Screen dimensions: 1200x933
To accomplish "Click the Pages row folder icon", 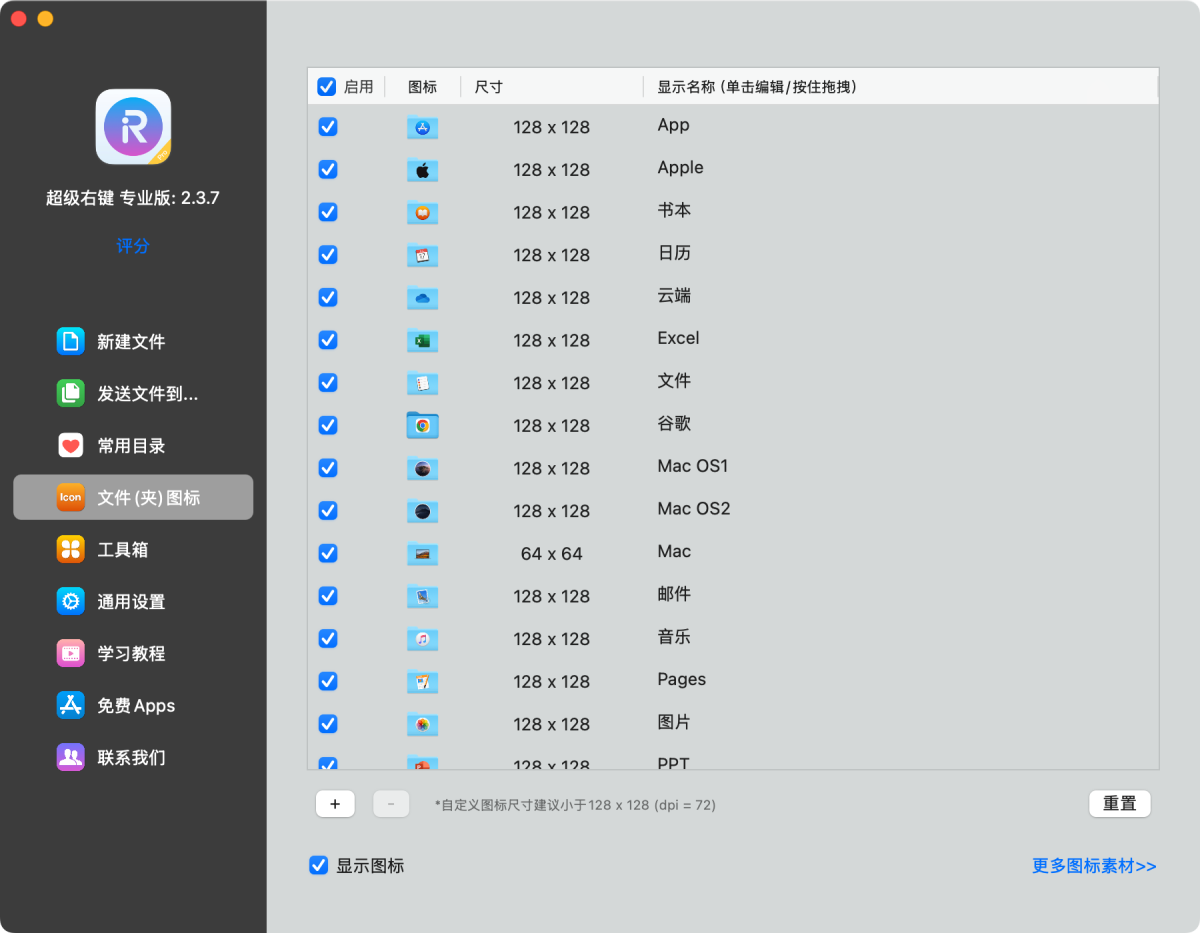I will pos(423,681).
